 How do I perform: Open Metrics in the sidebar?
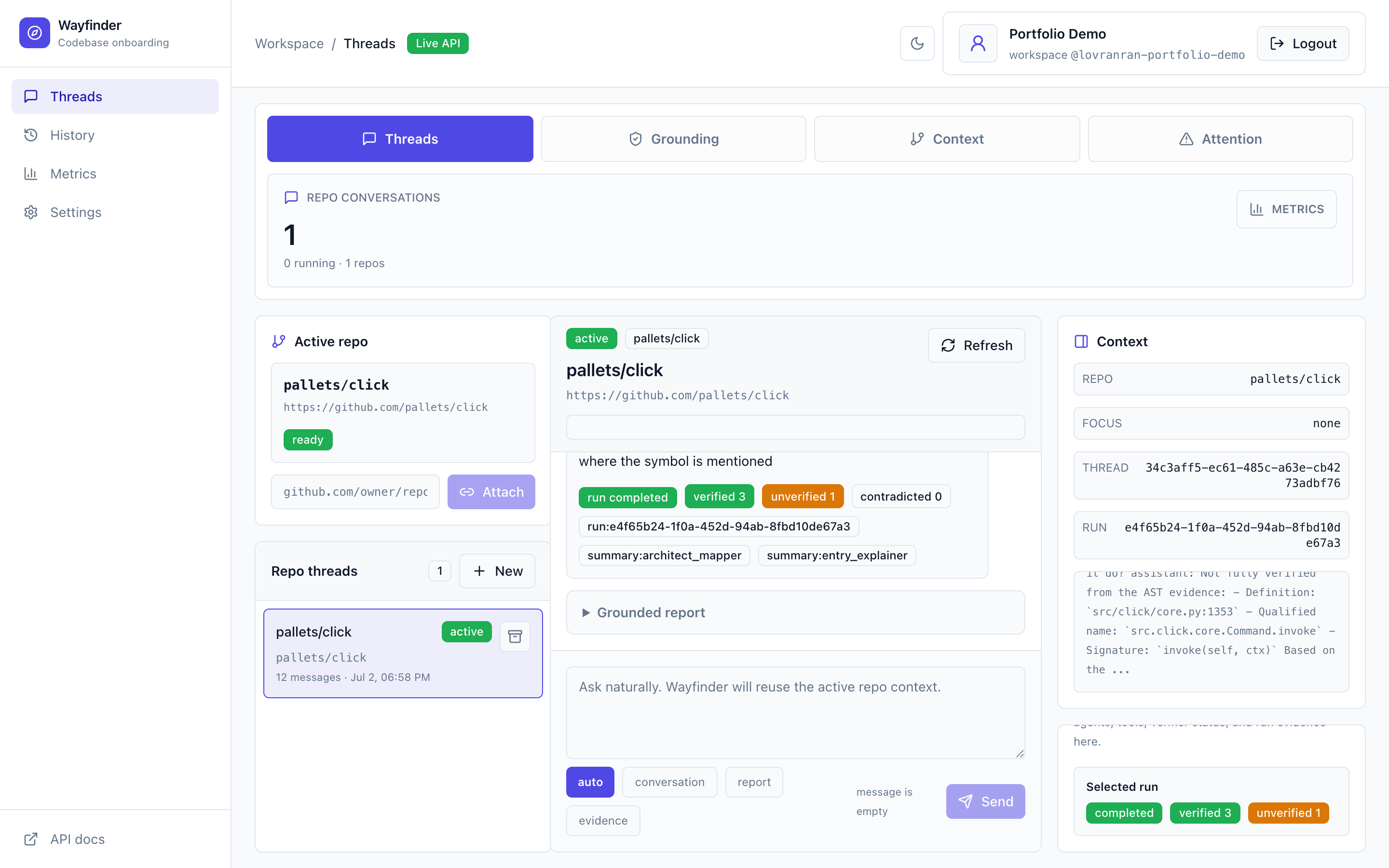point(115,174)
